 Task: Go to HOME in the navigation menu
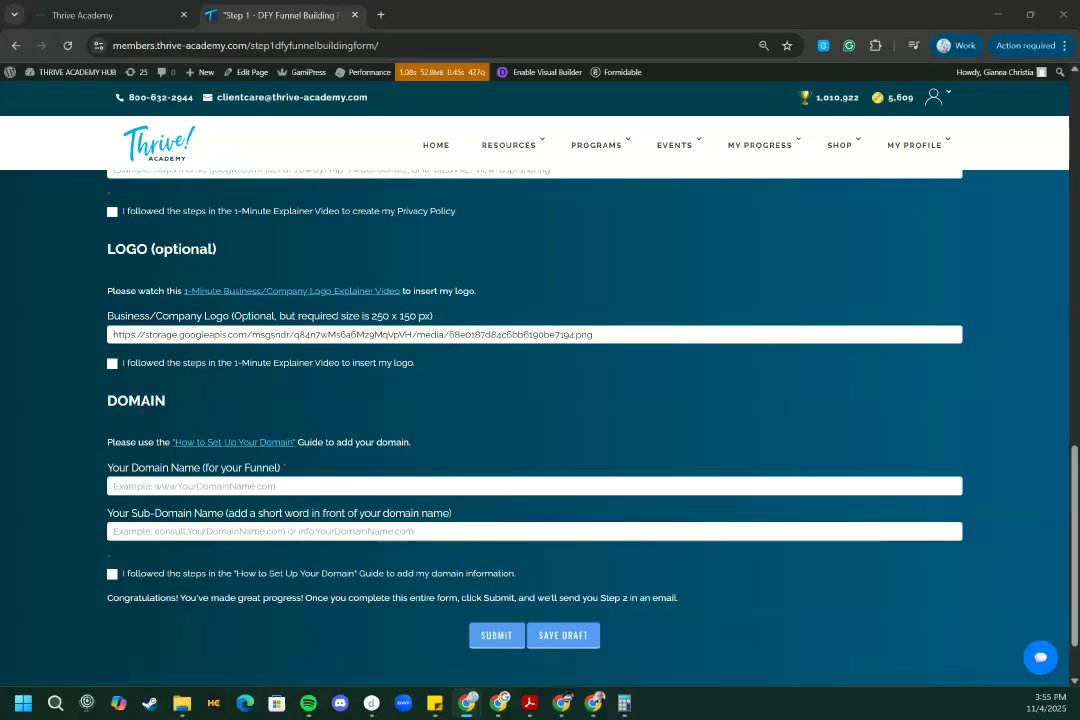pyautogui.click(x=436, y=145)
